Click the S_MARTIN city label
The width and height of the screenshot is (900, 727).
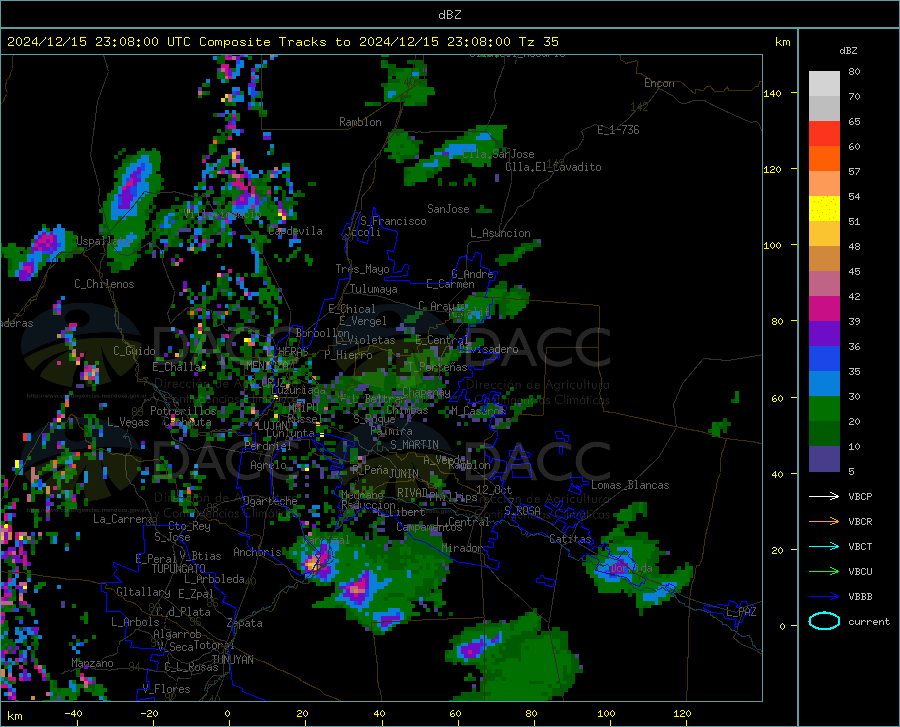pyautogui.click(x=414, y=445)
